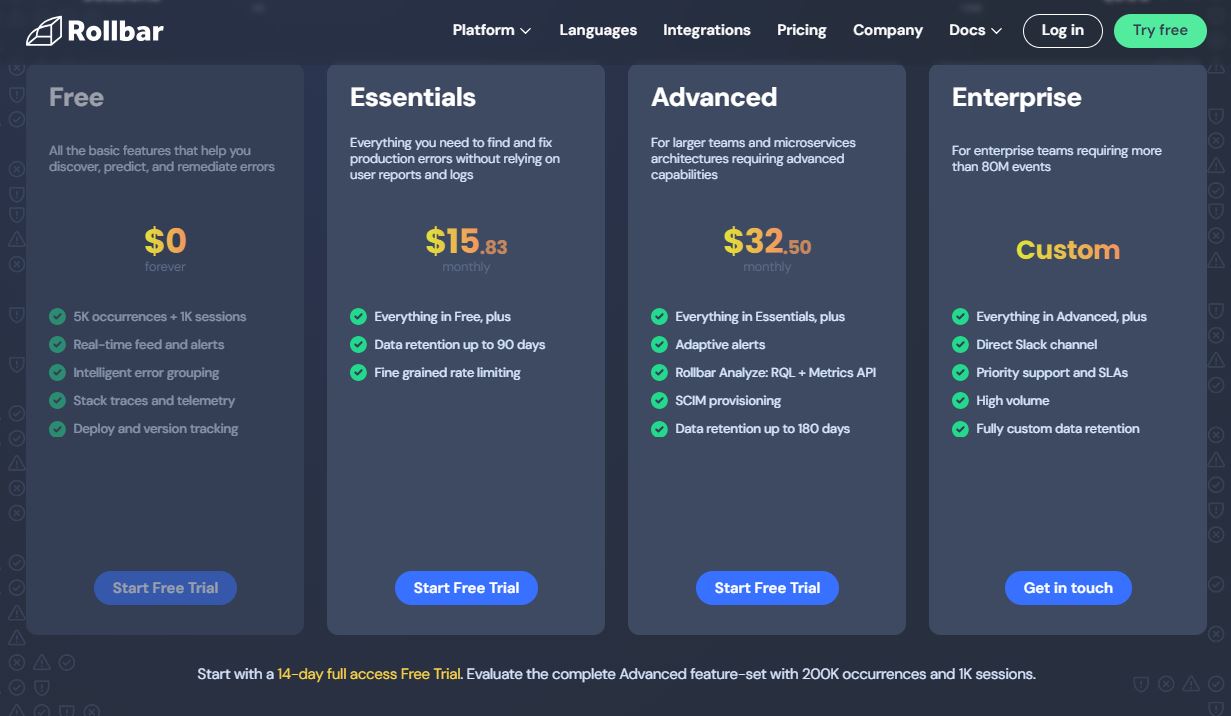Open the Languages menu item
The height and width of the screenshot is (716, 1231).
(x=598, y=30)
